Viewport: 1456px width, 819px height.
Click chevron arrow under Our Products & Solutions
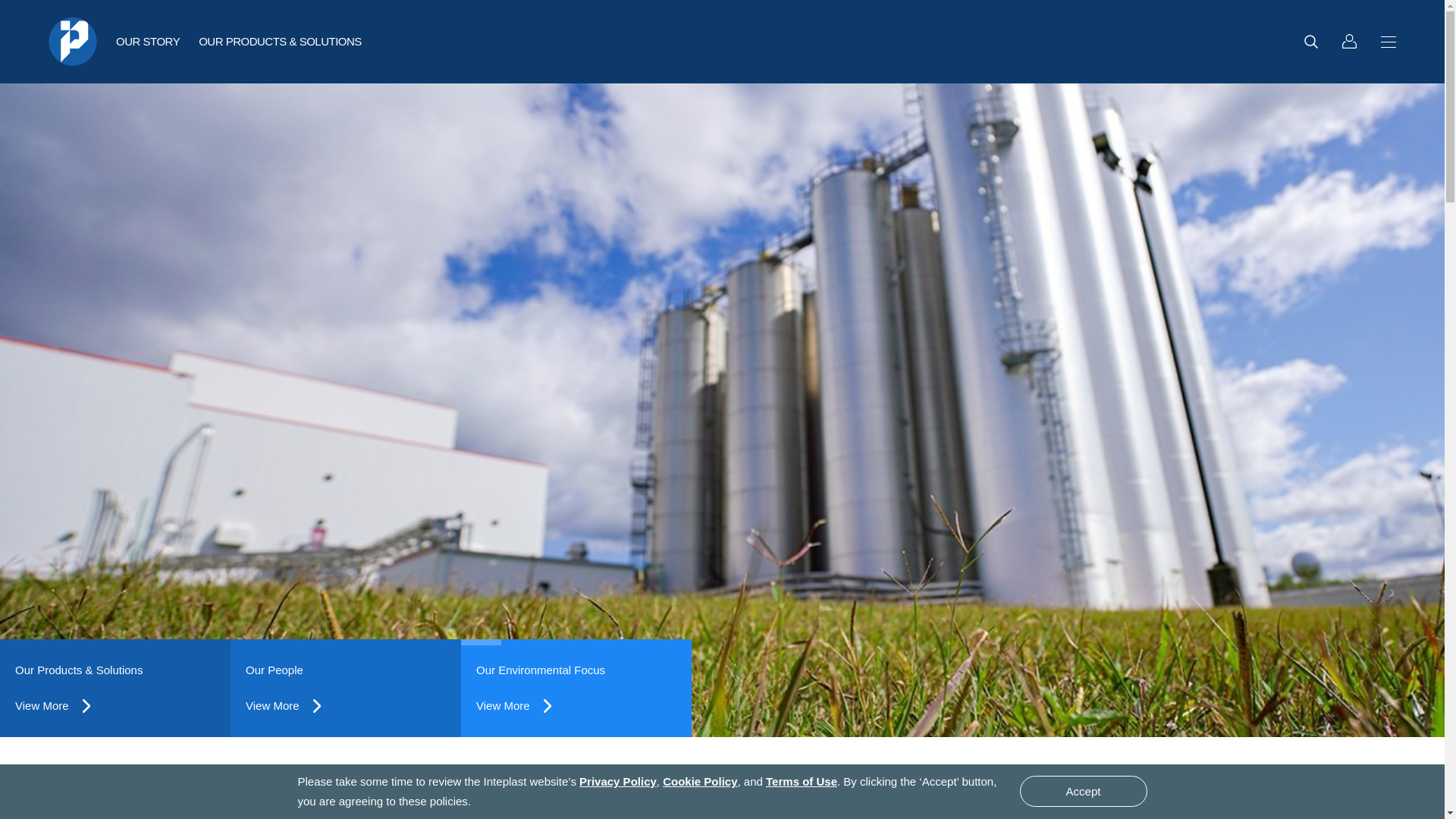(86, 706)
